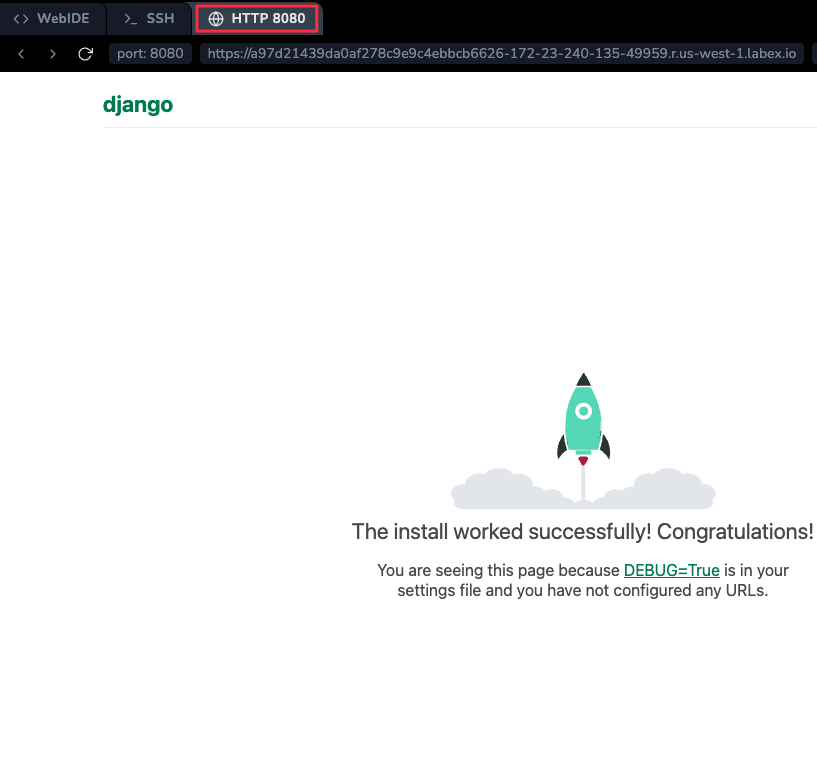Select the terminal prompt icon beside SSH
This screenshot has width=817, height=776.
click(128, 18)
